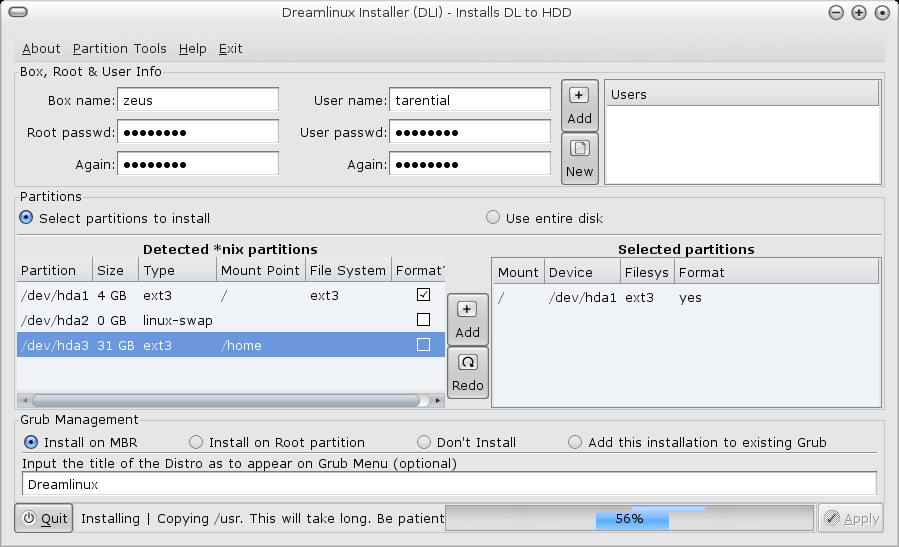Screen dimensions: 899x547
Task: Select Don't Install grub option
Action: (424, 442)
